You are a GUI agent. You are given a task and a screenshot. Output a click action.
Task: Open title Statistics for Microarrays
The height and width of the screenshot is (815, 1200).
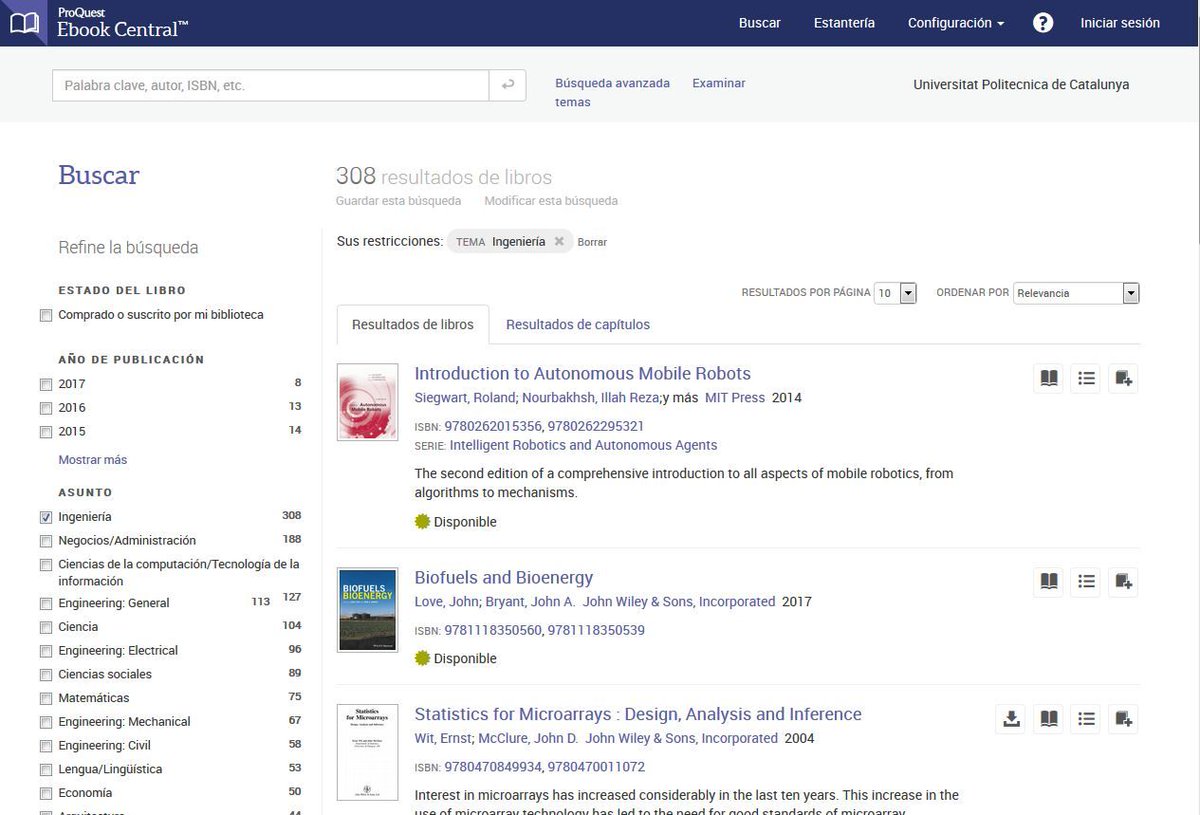pyautogui.click(x=638, y=715)
